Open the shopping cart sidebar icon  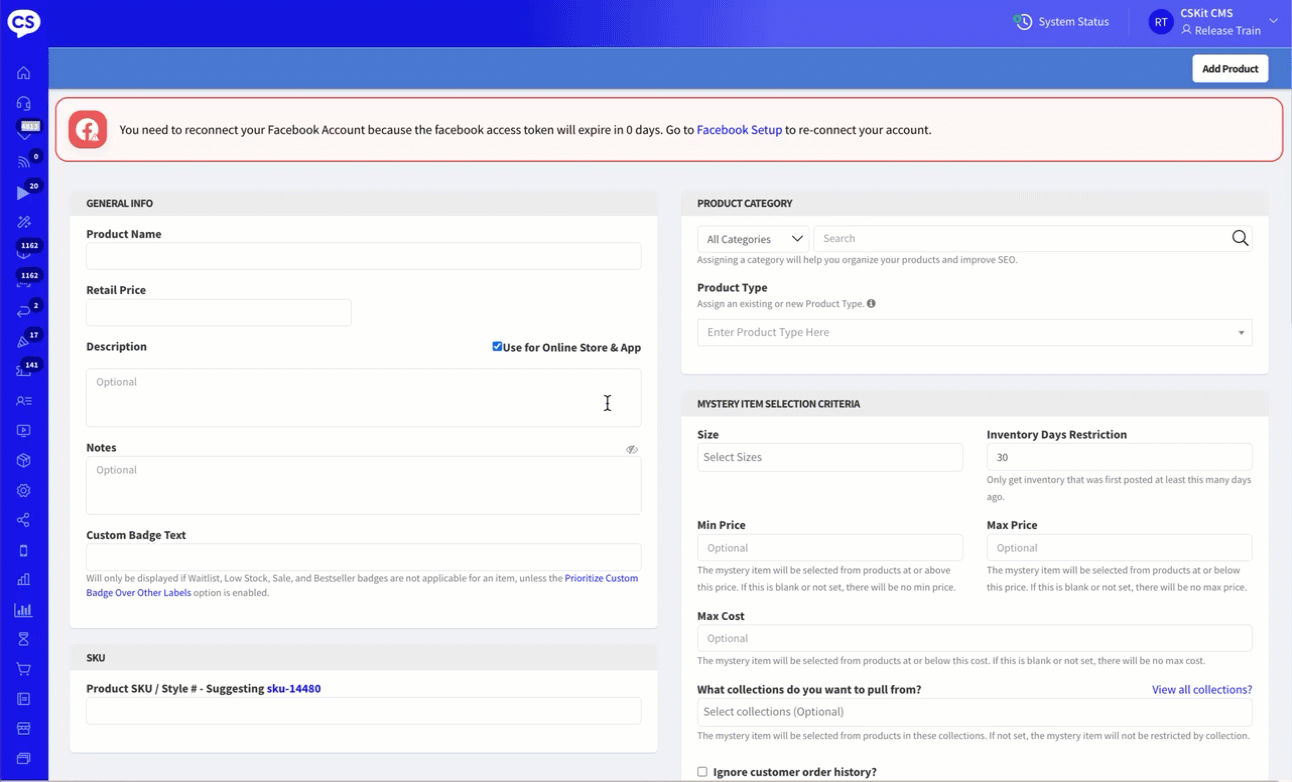point(23,669)
